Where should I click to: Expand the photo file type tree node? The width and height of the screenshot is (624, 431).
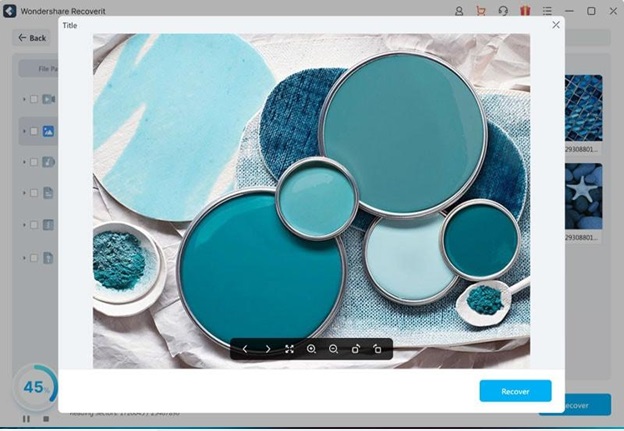24,131
